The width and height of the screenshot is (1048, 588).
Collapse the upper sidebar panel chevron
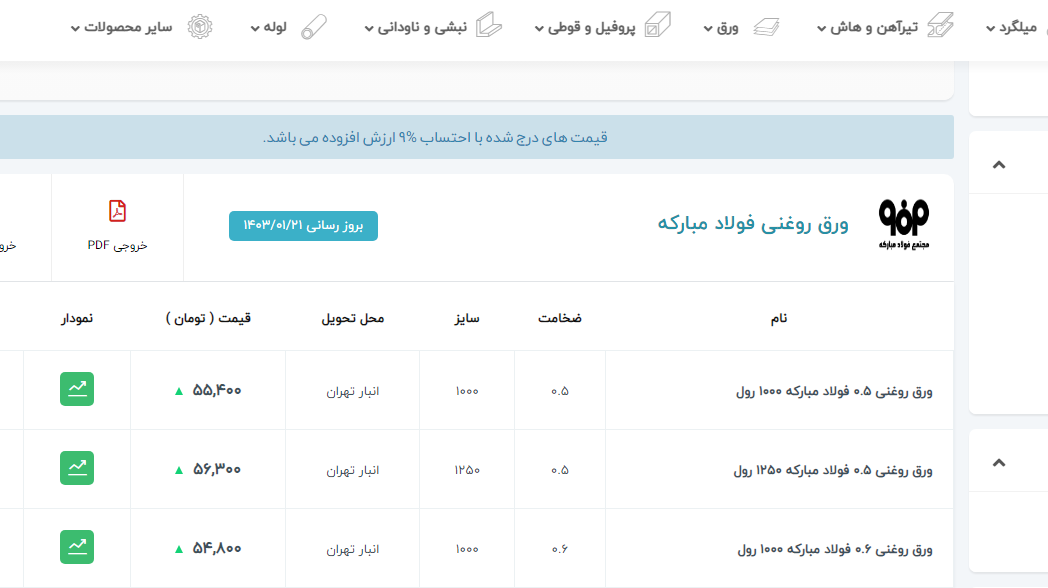pyautogui.click(x=998, y=165)
